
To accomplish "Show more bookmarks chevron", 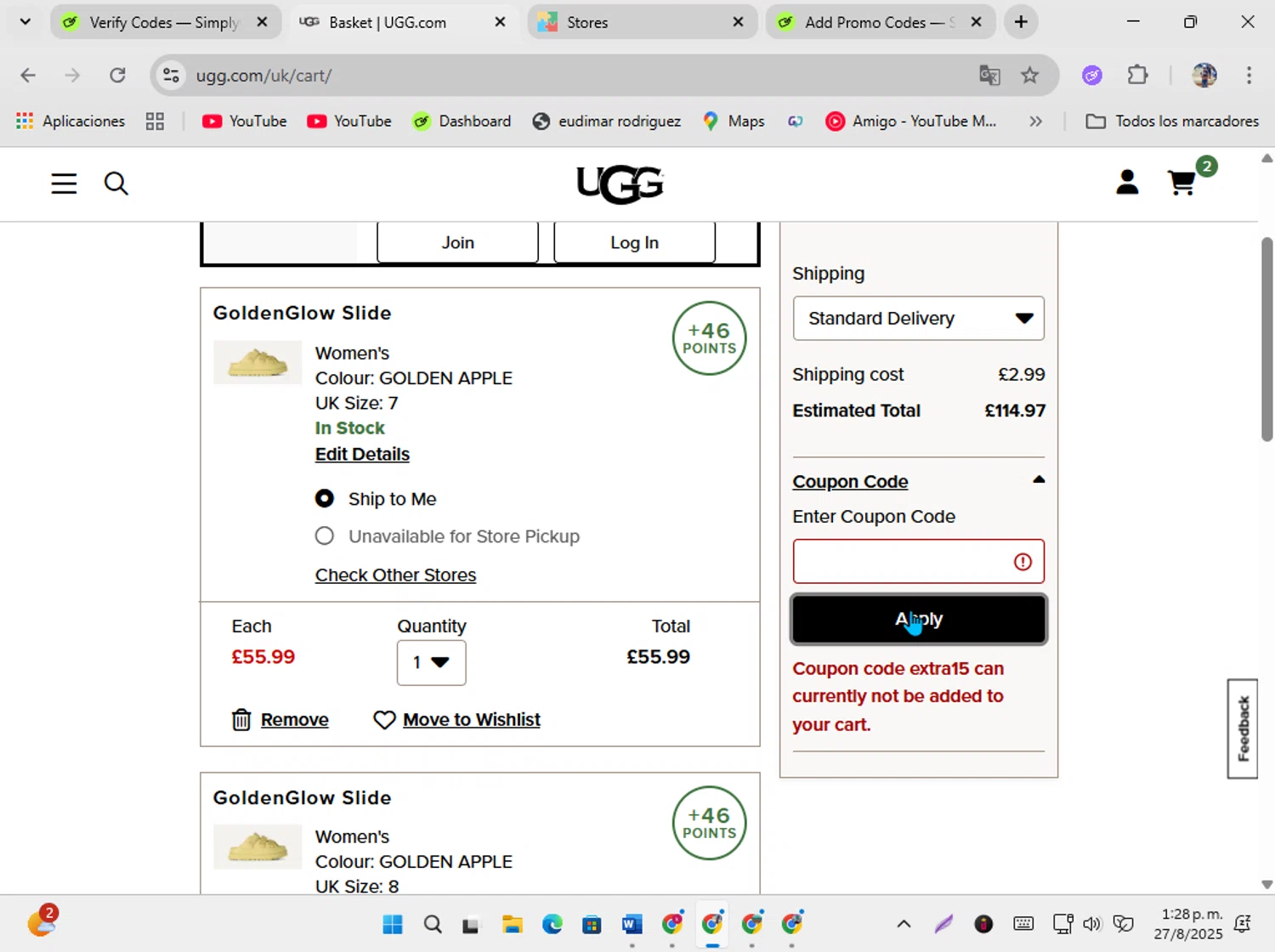I will point(1035,121).
